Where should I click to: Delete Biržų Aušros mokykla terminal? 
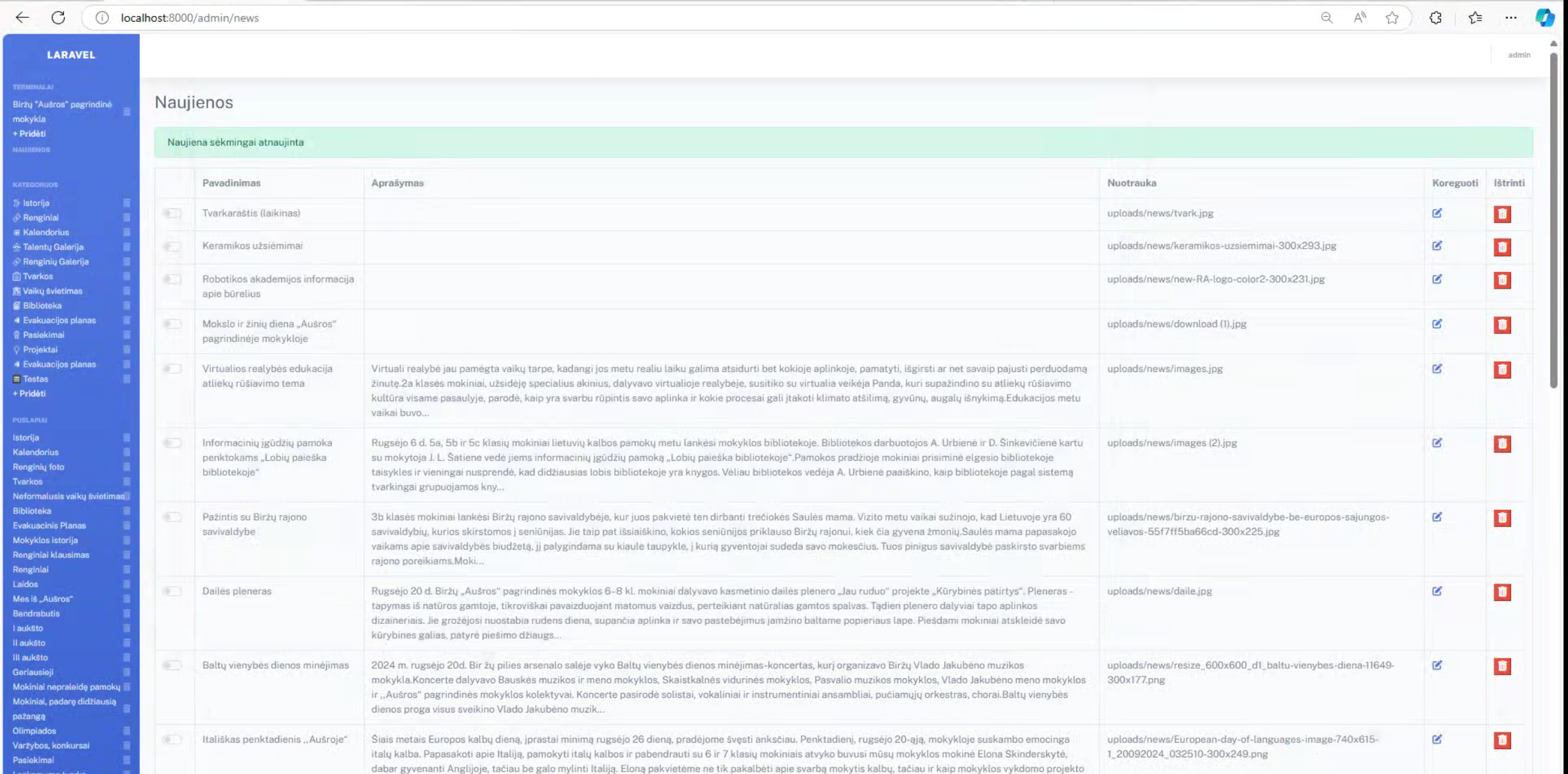click(126, 112)
